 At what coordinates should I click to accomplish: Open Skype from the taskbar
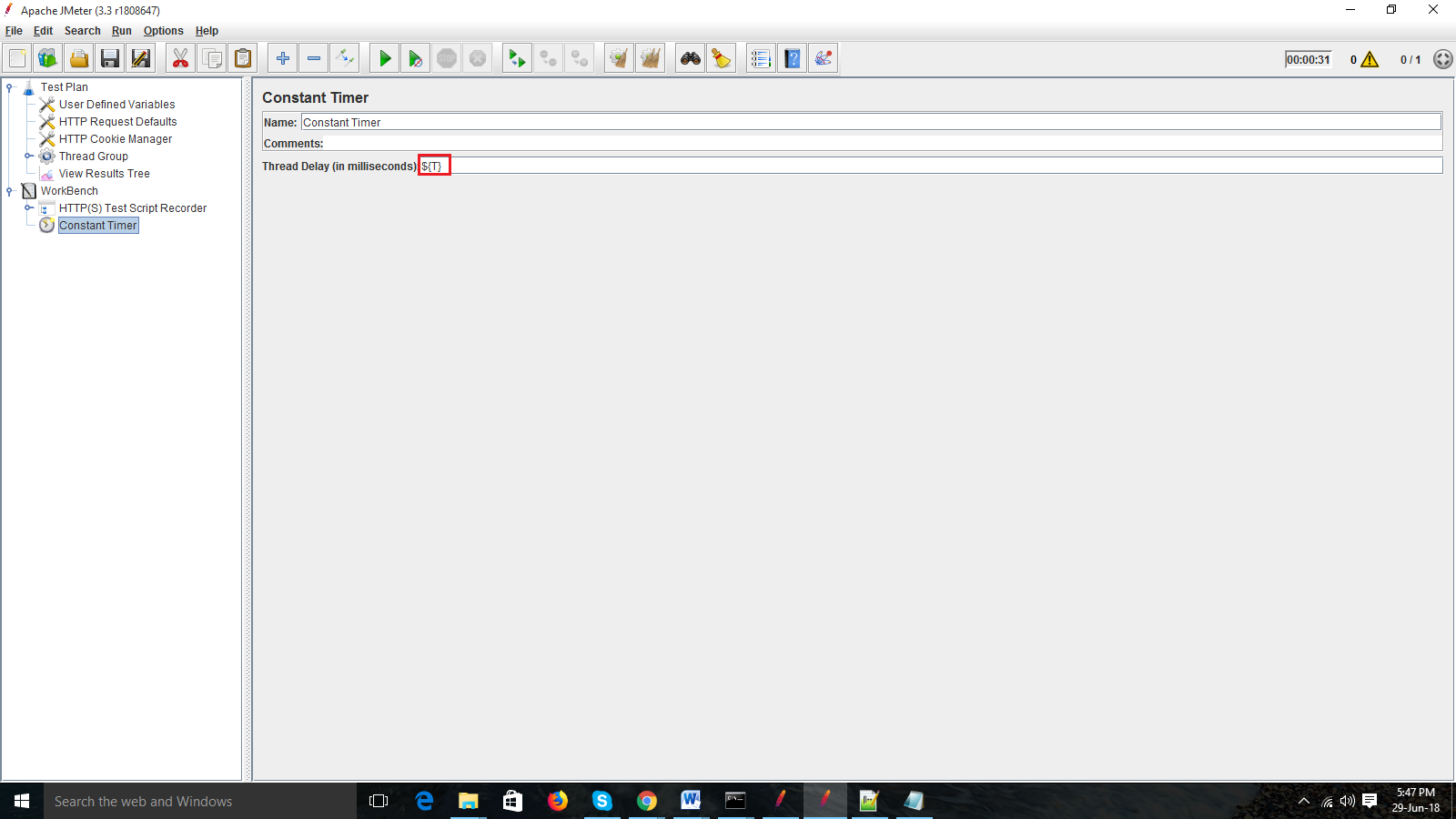pos(602,801)
